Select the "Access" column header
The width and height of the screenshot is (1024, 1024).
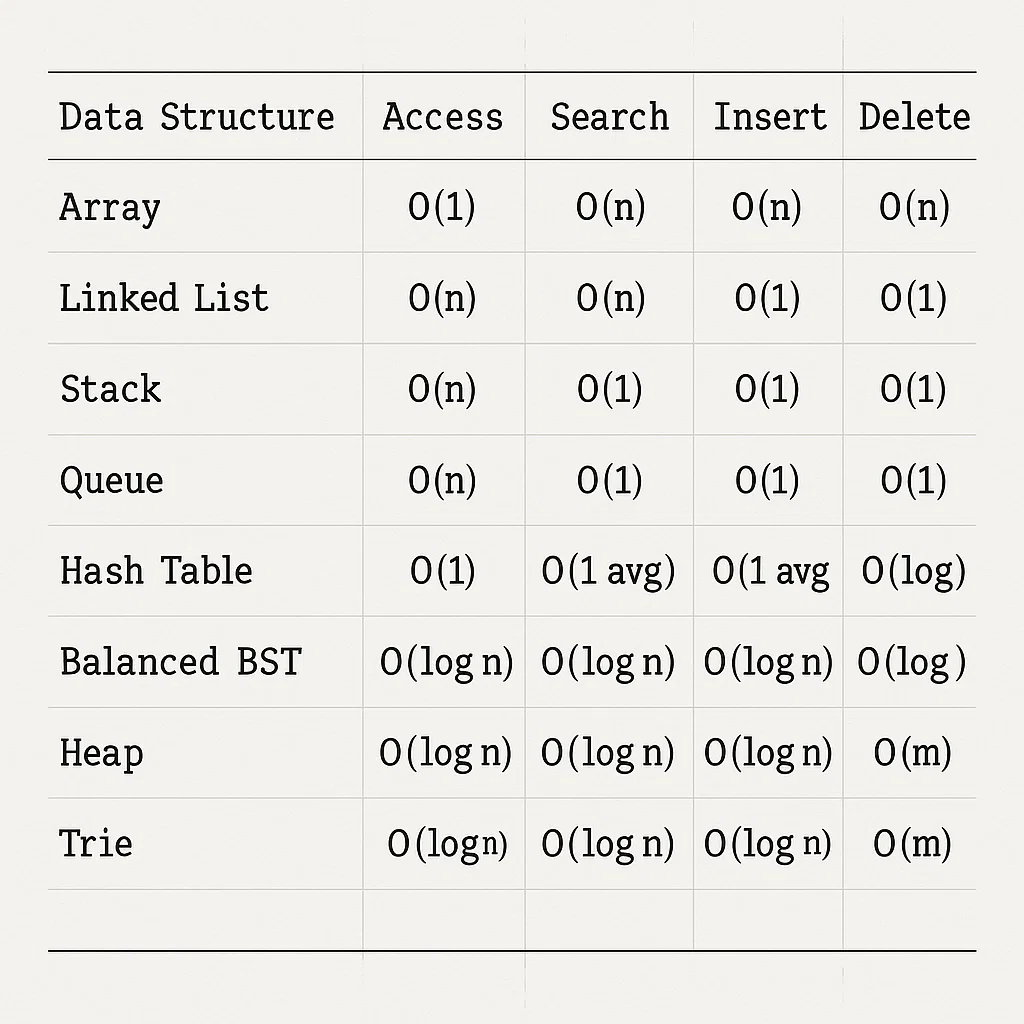click(x=442, y=117)
